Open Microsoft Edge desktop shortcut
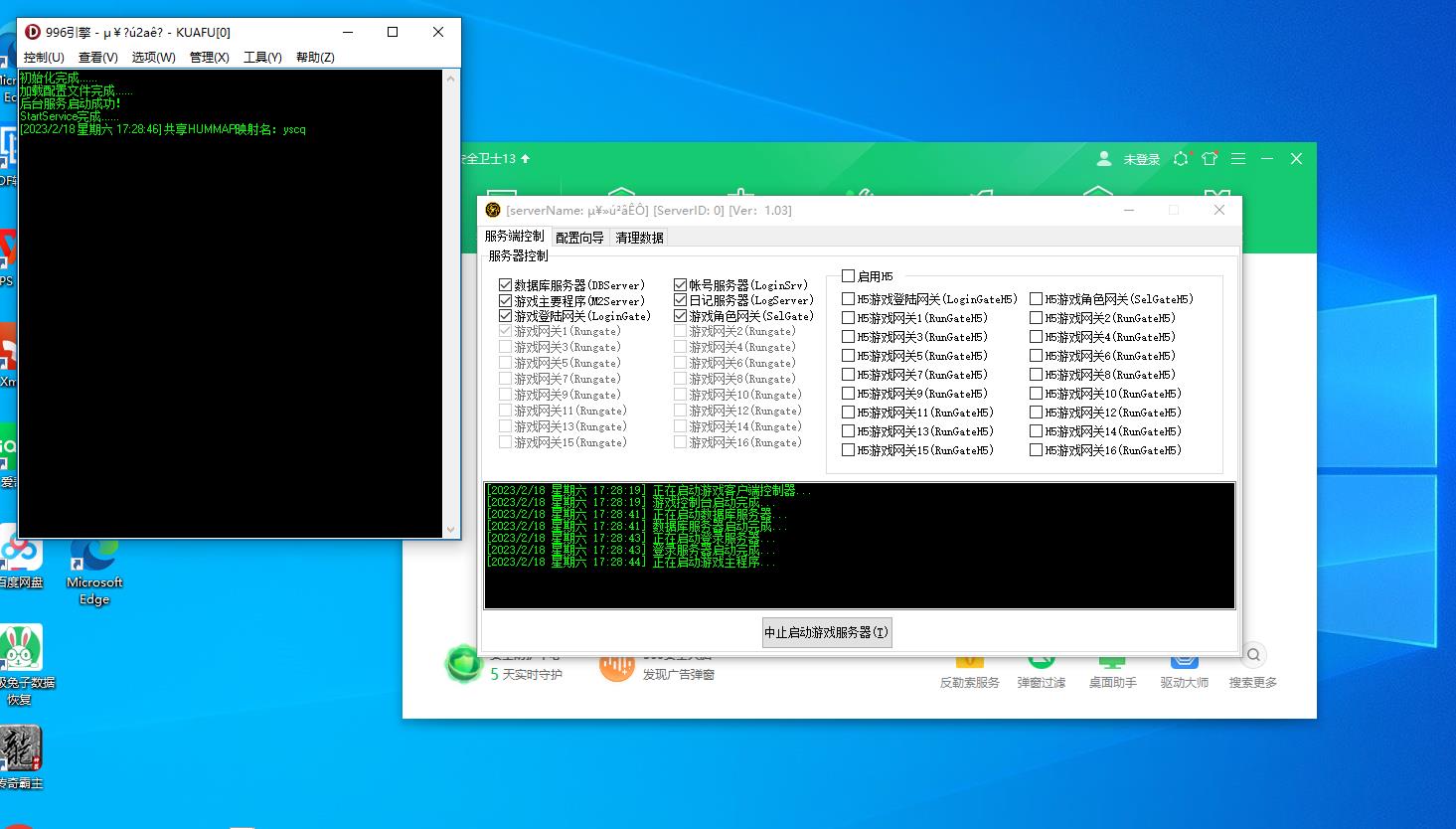This screenshot has height=829, width=1456. click(x=94, y=572)
